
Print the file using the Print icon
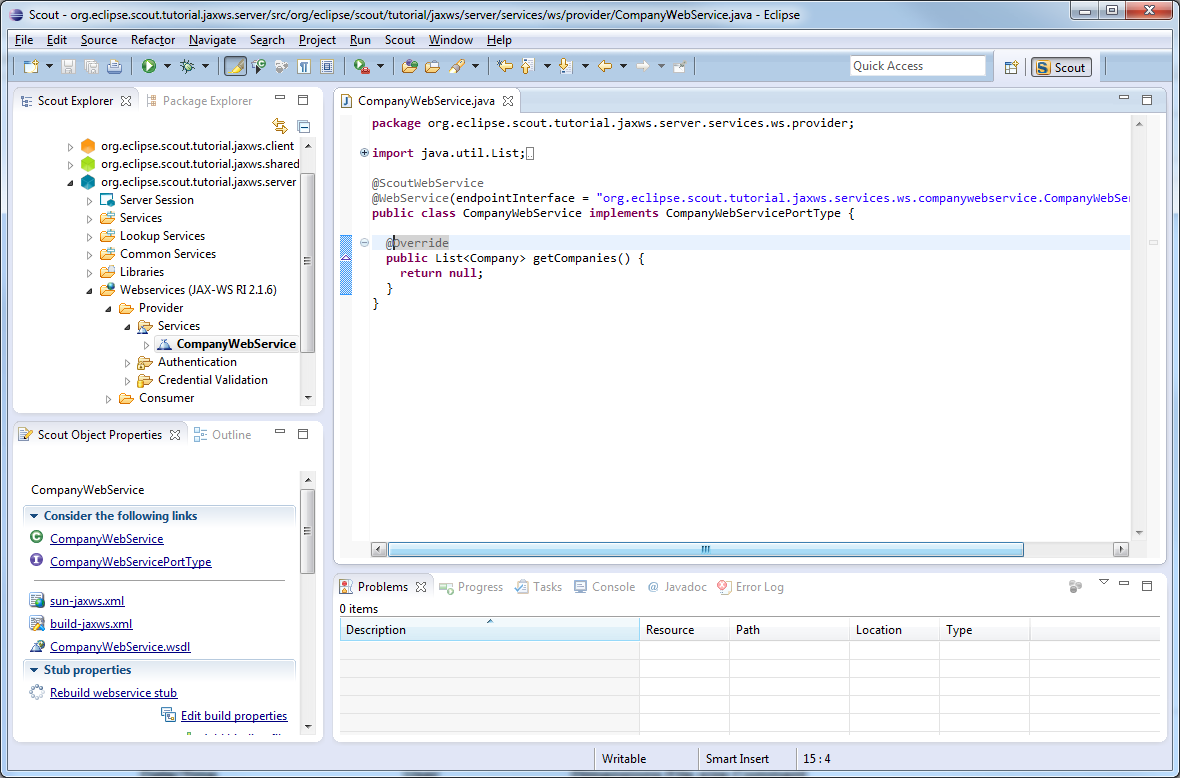pos(113,66)
